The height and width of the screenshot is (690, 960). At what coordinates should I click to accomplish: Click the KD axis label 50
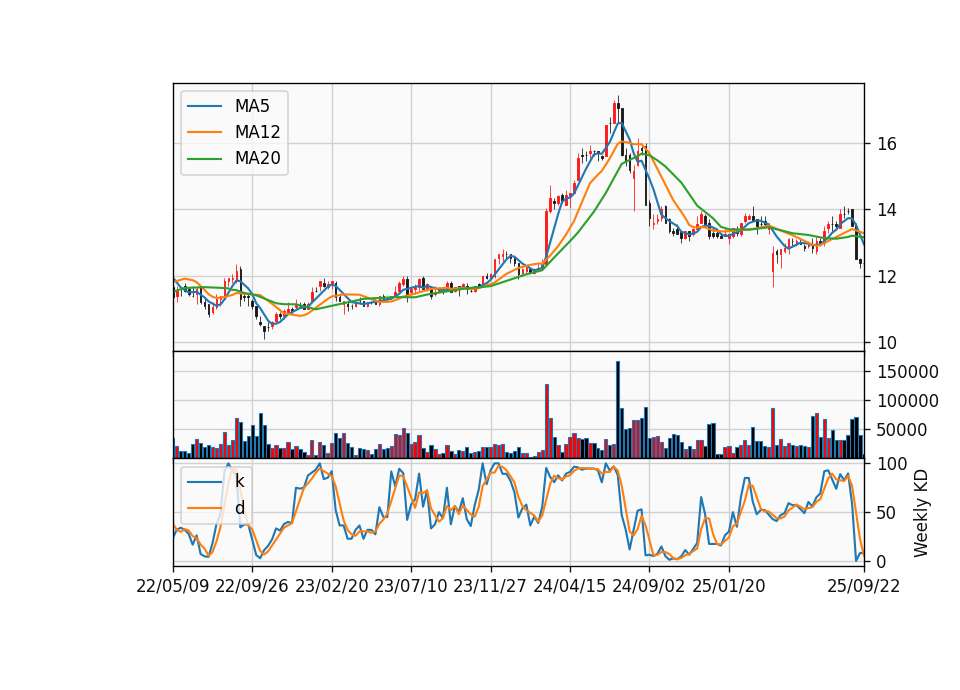(887, 512)
